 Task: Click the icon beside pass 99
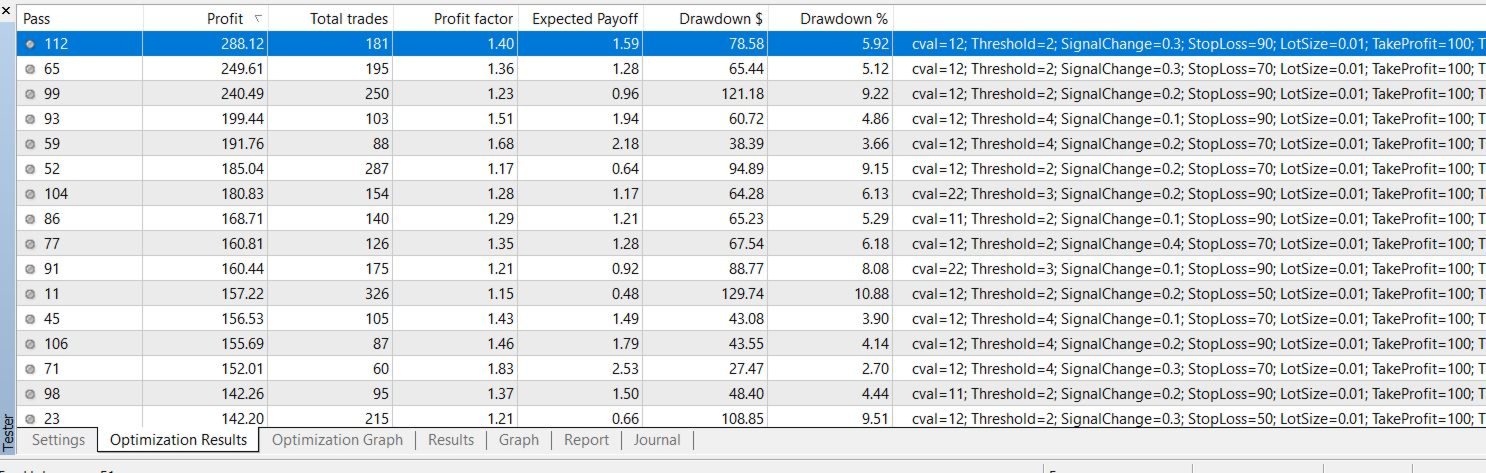coord(31,94)
